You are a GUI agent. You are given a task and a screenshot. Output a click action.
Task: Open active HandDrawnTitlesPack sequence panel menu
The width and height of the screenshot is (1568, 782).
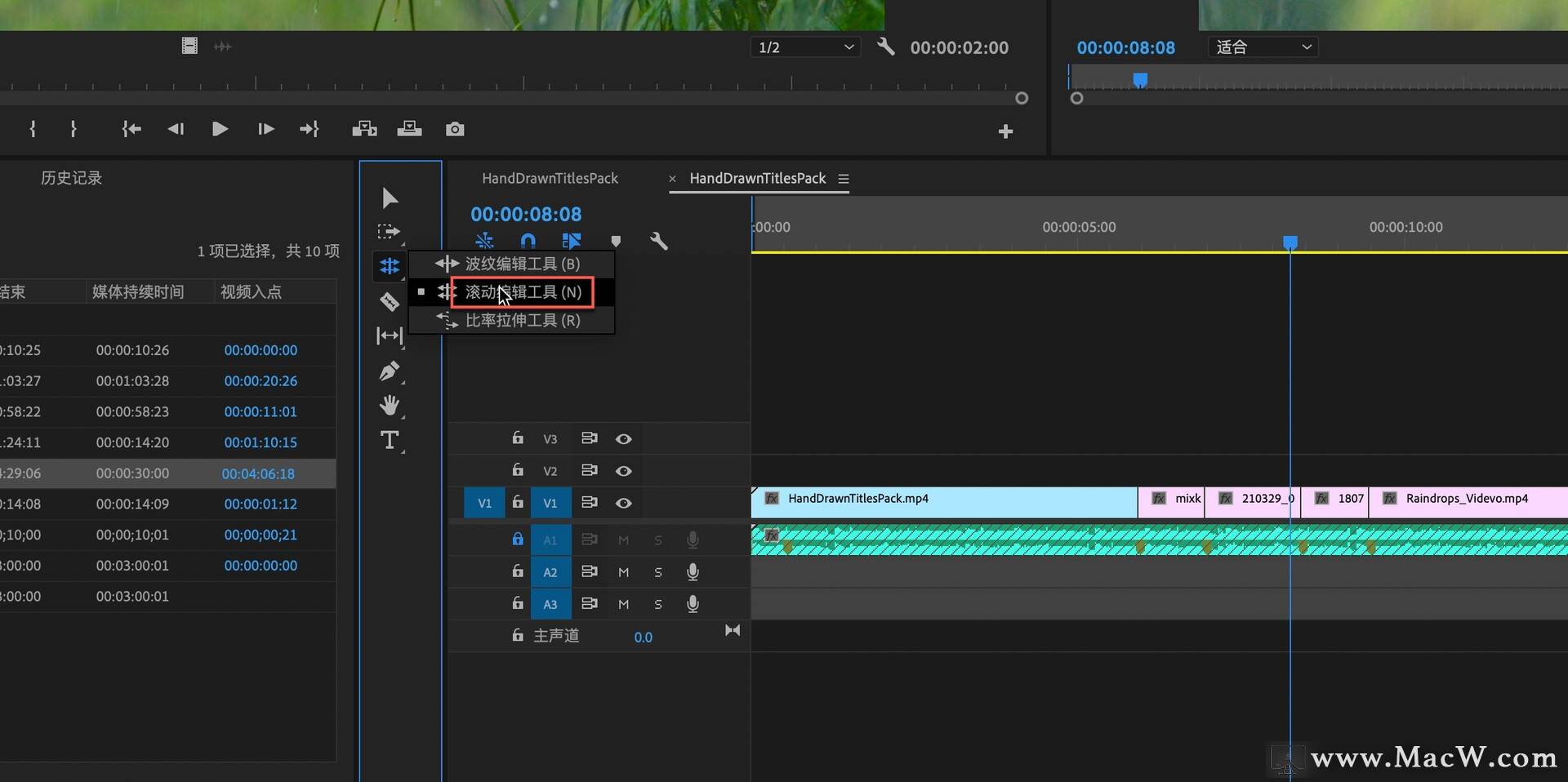click(844, 179)
